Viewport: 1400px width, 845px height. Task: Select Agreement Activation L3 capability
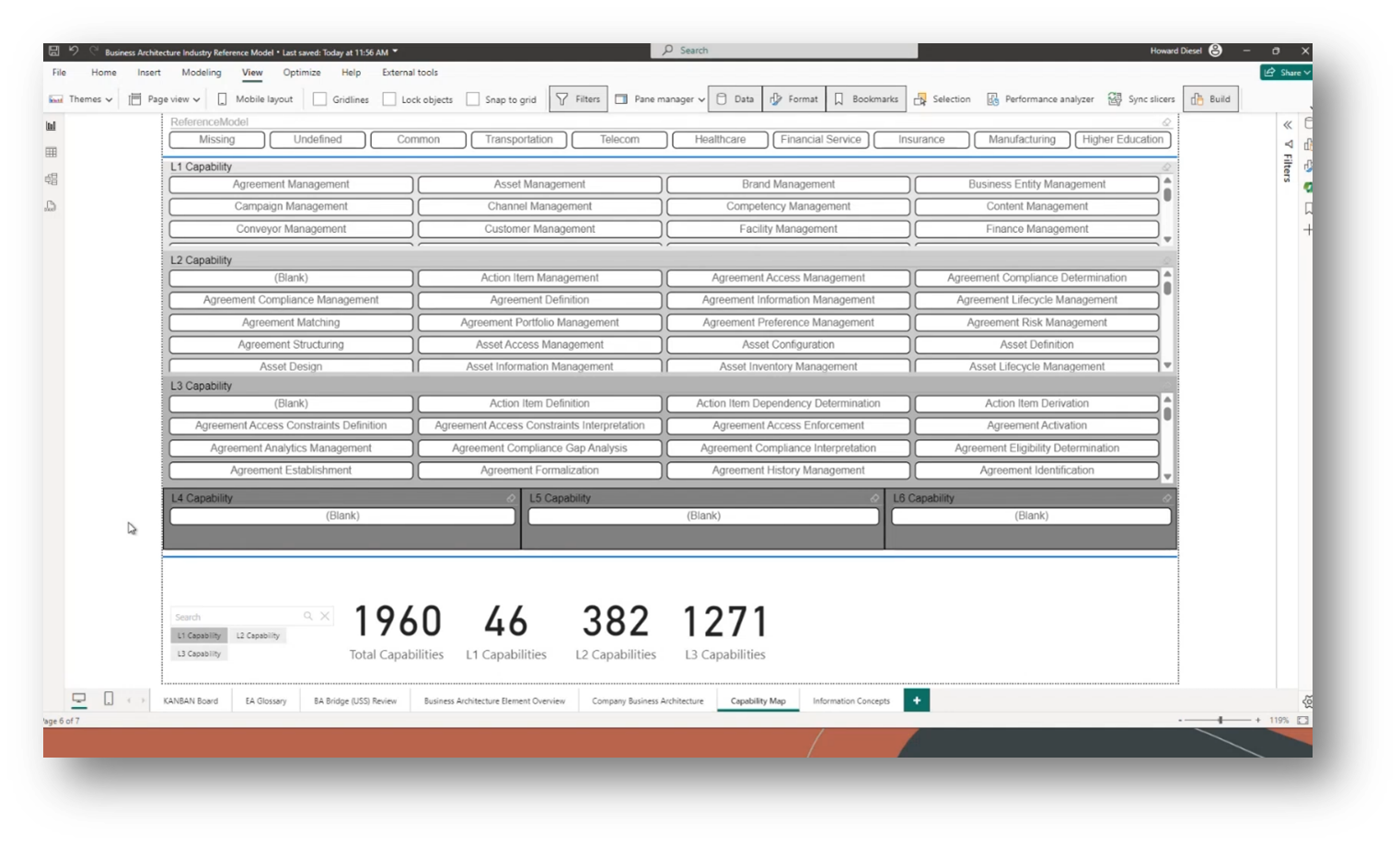coord(1036,426)
